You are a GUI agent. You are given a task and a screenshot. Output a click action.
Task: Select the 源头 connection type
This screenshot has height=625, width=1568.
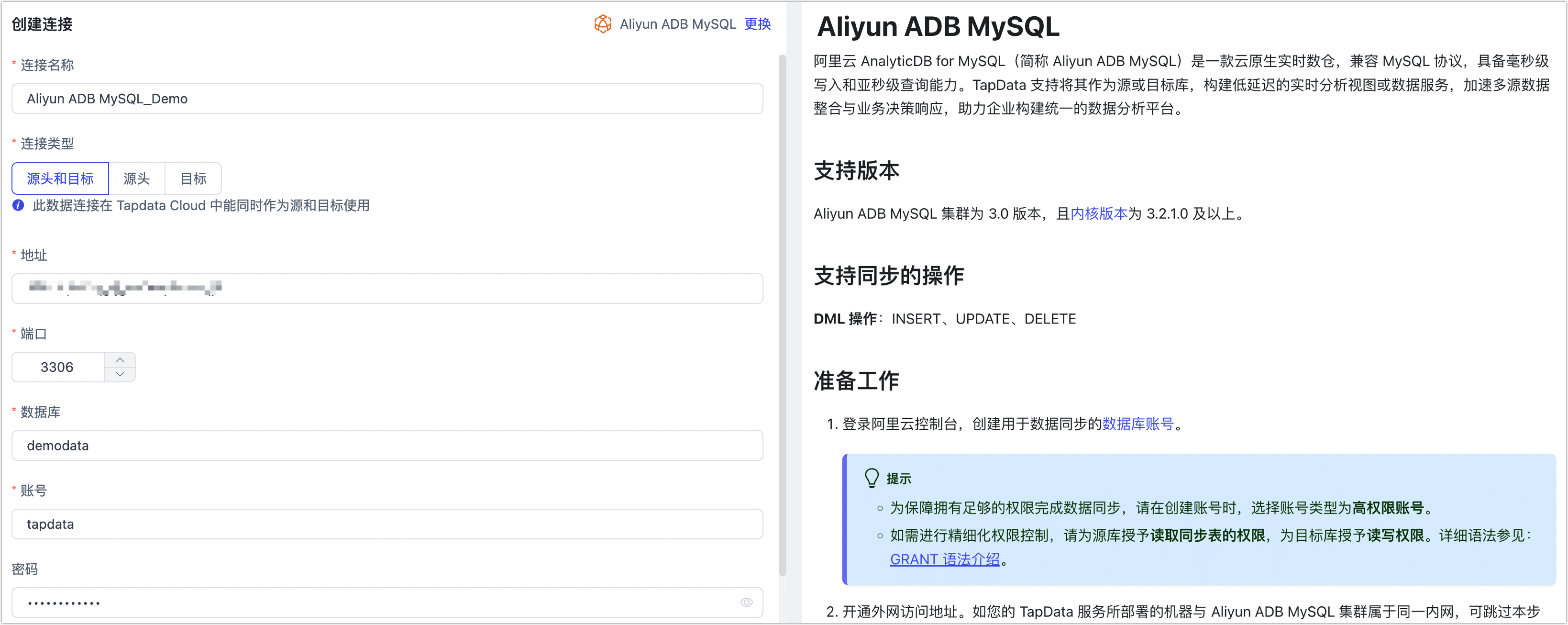136,179
